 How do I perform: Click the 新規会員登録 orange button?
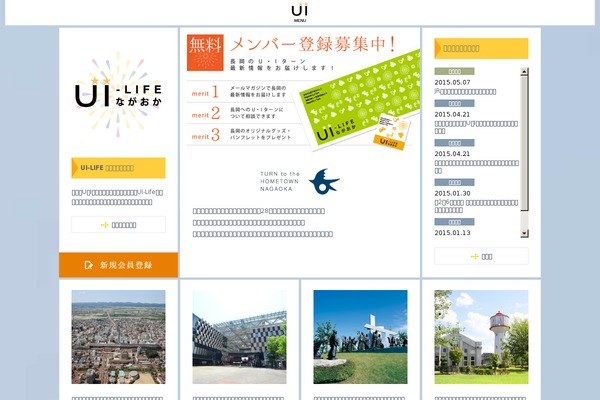pyautogui.click(x=118, y=265)
